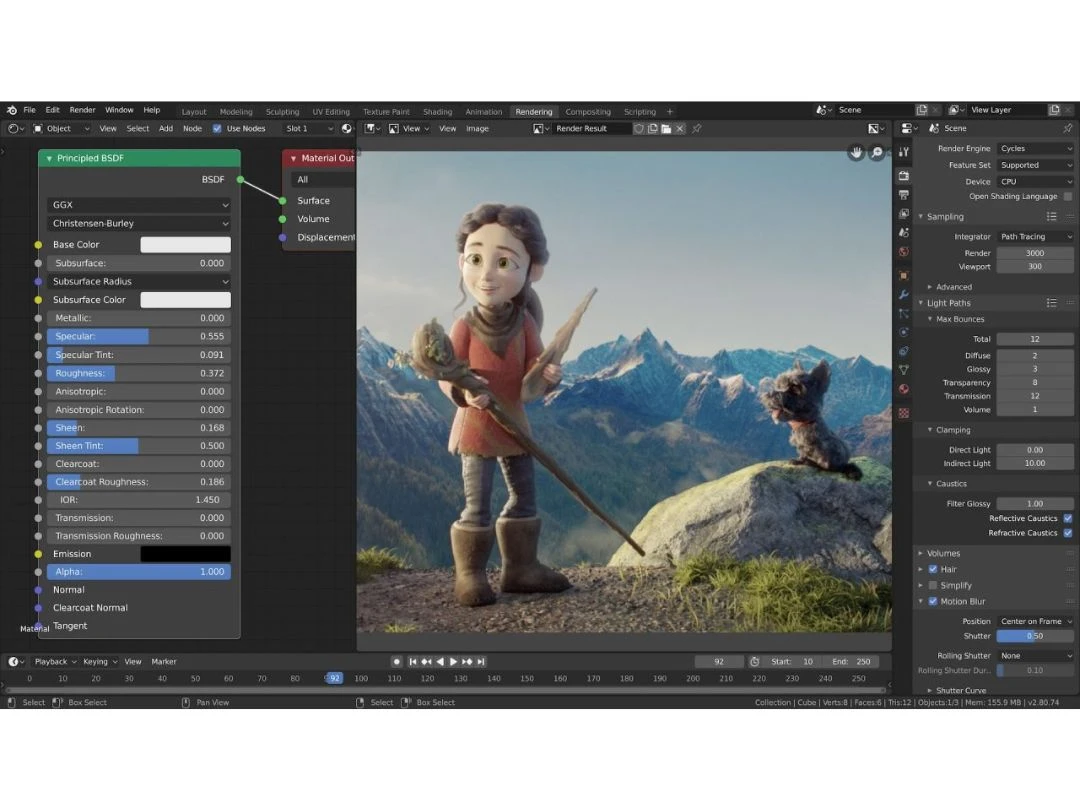The image size is (1080, 810).
Task: Click the zoom magnifier gizmo in image viewer
Action: click(x=877, y=152)
